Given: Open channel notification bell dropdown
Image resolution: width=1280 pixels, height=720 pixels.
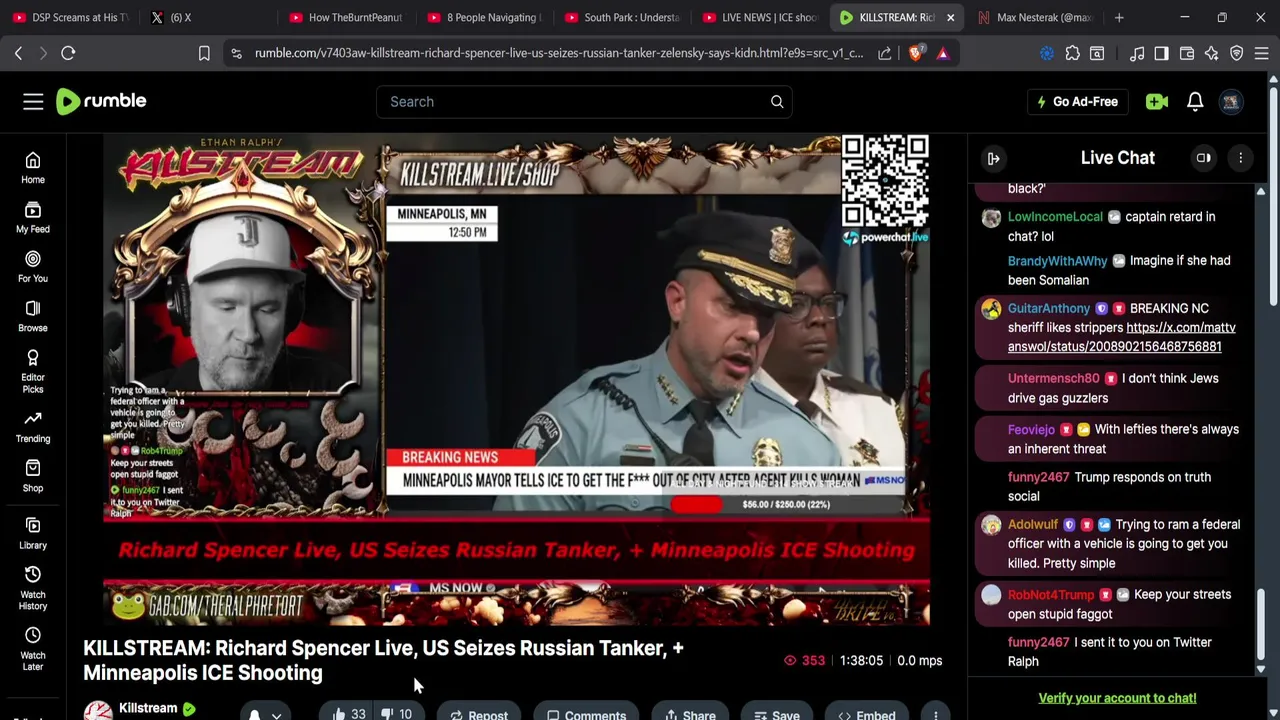Looking at the screenshot, I should 265,714.
